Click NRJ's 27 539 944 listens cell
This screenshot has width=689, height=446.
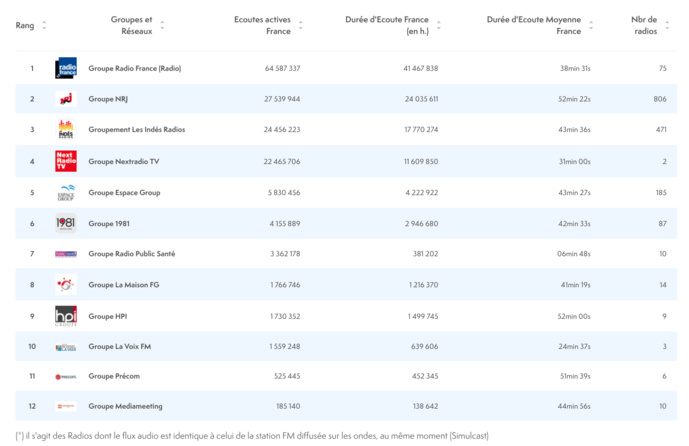[x=282, y=99]
